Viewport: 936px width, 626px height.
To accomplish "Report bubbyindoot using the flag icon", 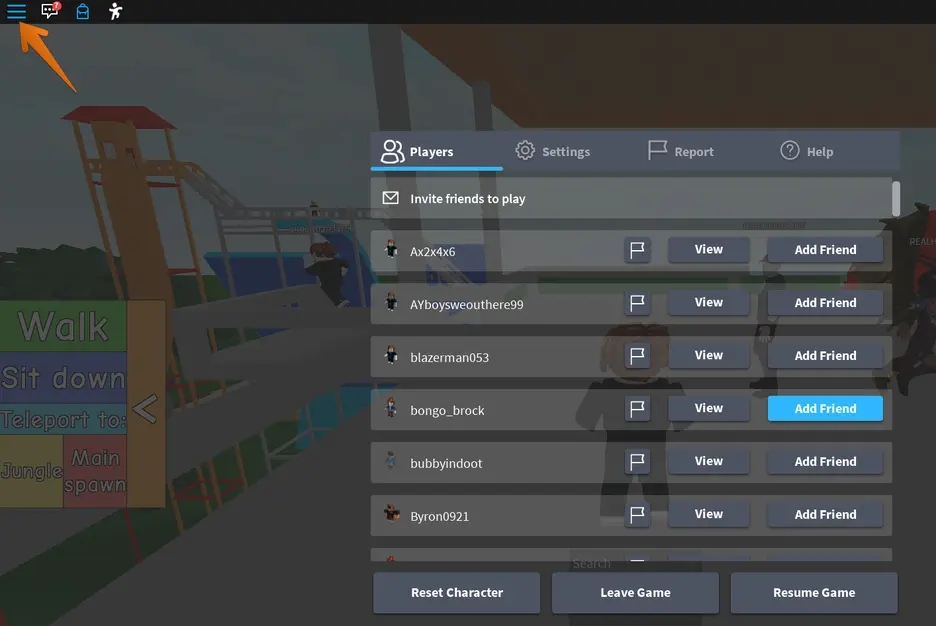I will coord(637,461).
